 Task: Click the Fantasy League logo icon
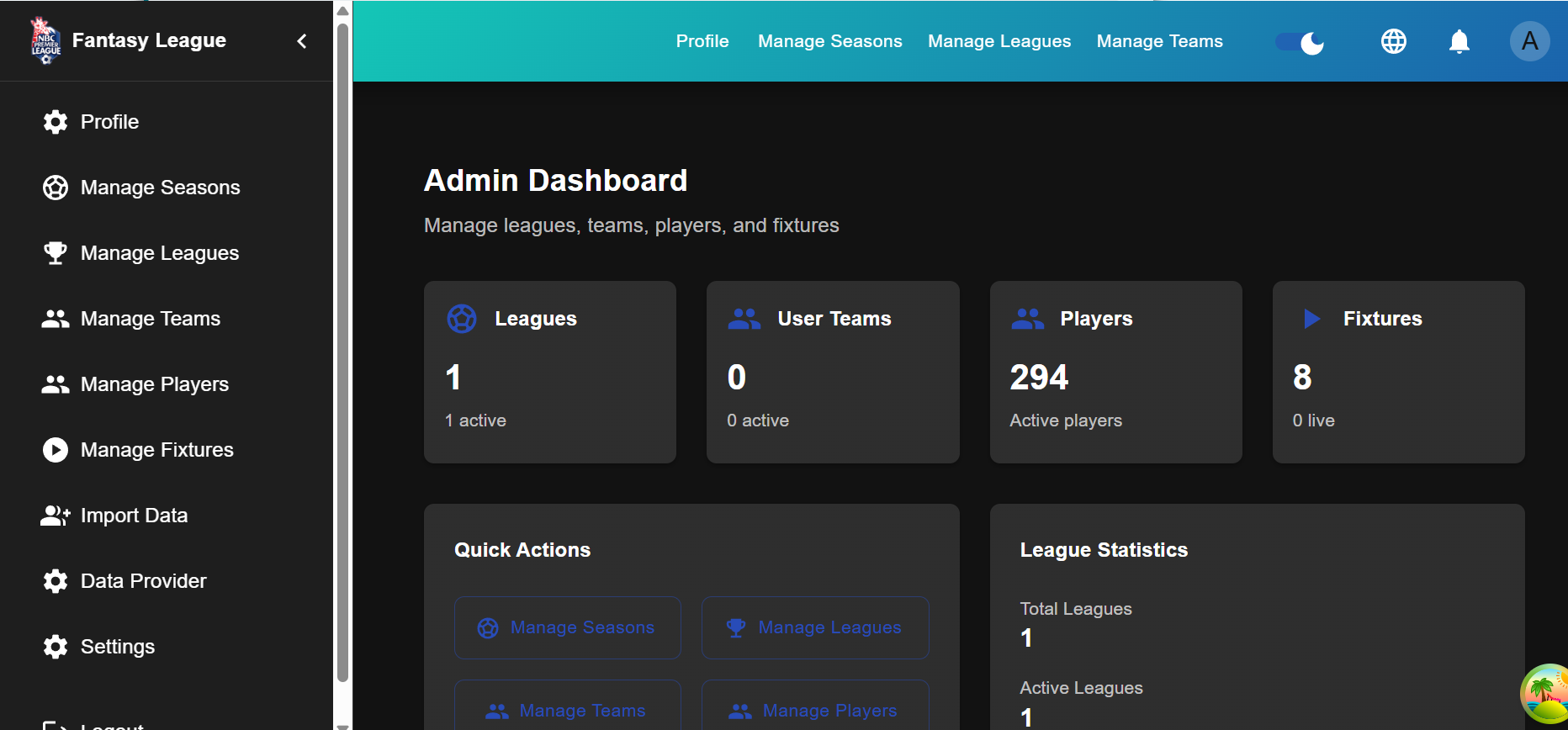coord(45,40)
